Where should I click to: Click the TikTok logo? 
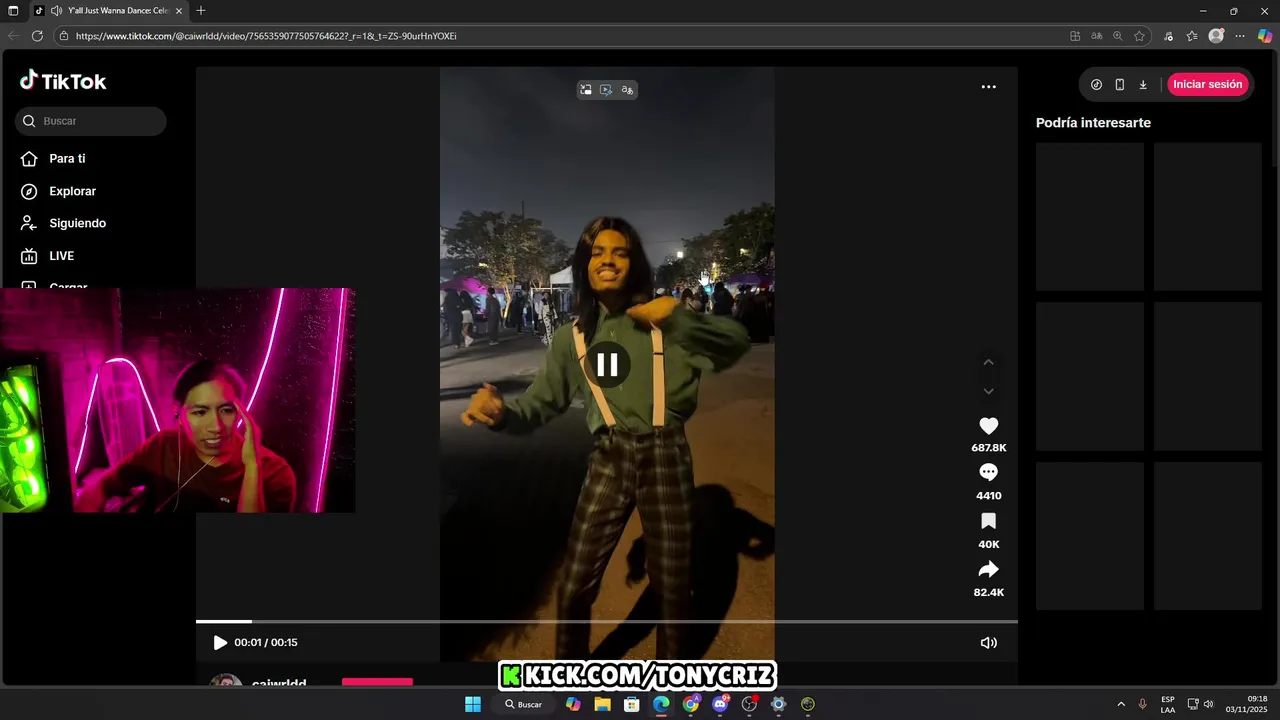[63, 81]
